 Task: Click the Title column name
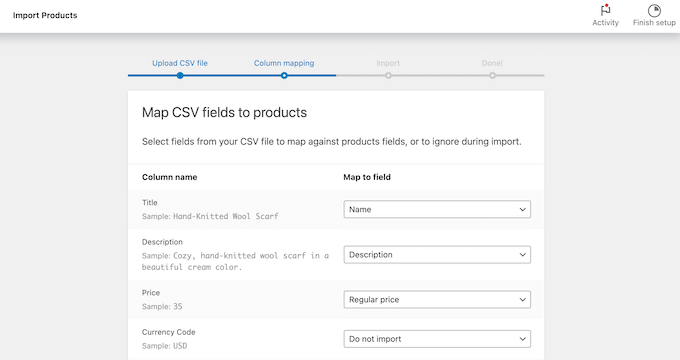[x=150, y=203]
